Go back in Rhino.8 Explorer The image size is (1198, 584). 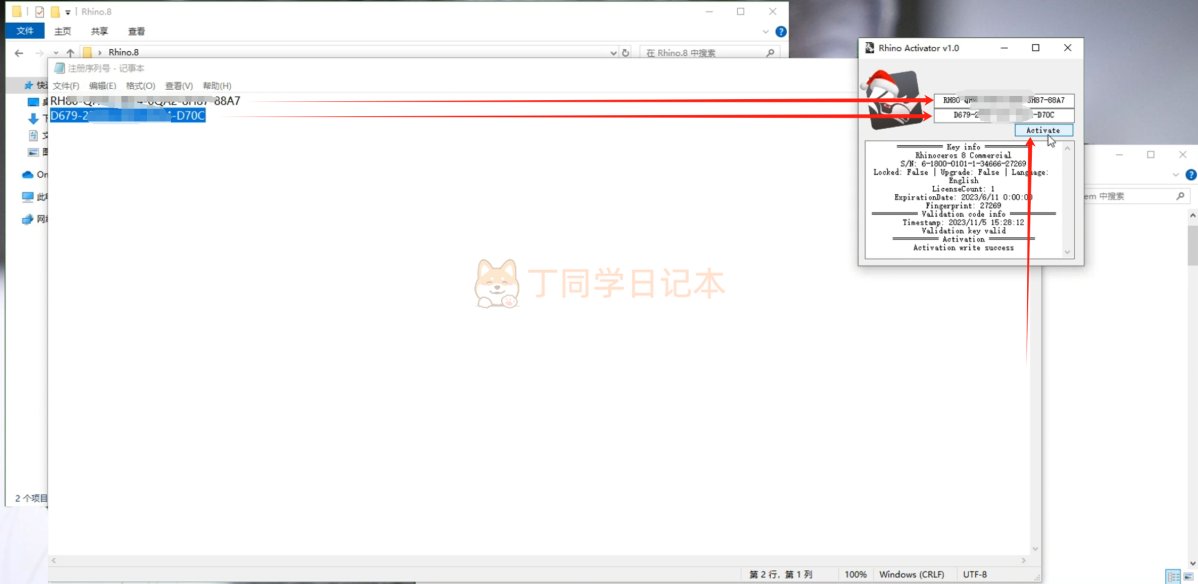click(19, 53)
